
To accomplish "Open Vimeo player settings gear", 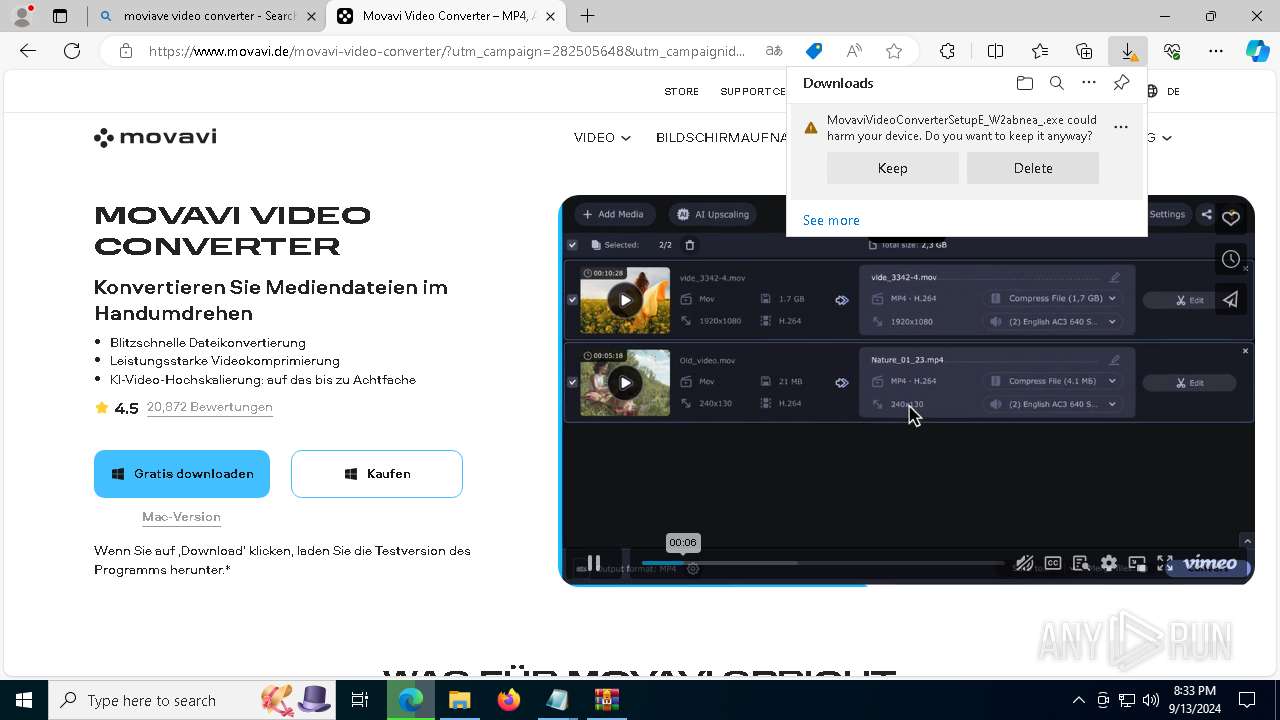I will tap(1109, 563).
